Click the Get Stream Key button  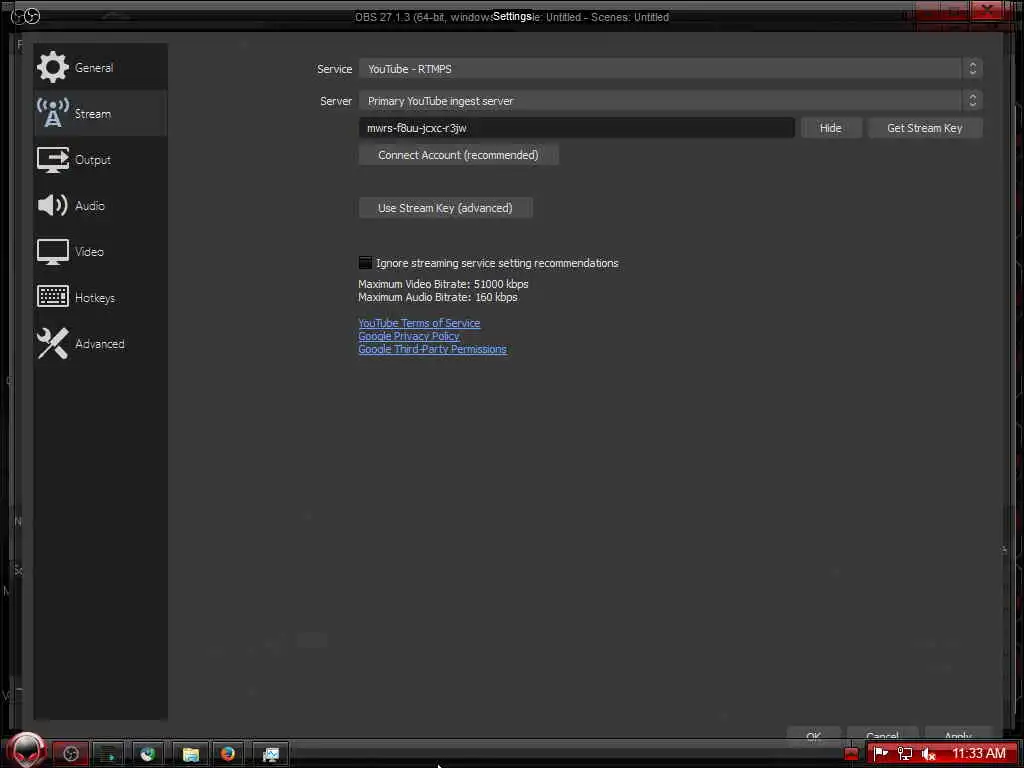pos(925,128)
